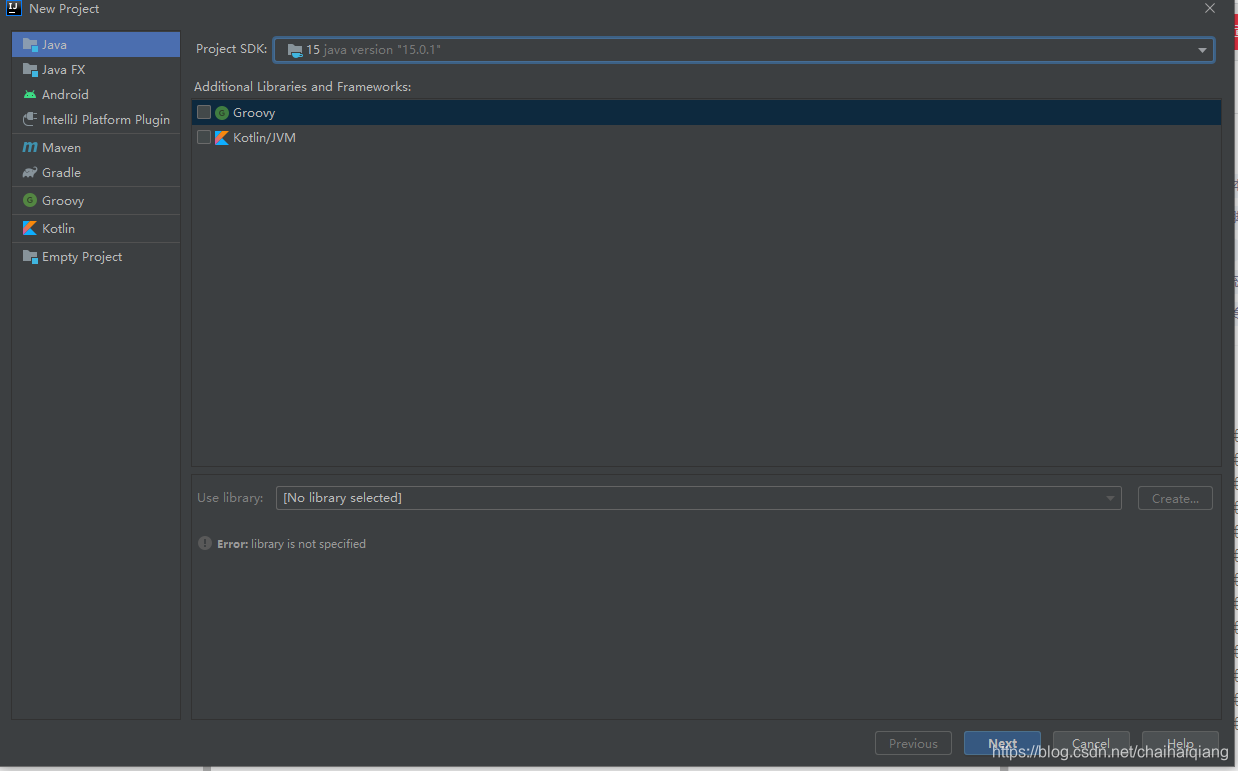Select Gradle project type

coord(96,173)
